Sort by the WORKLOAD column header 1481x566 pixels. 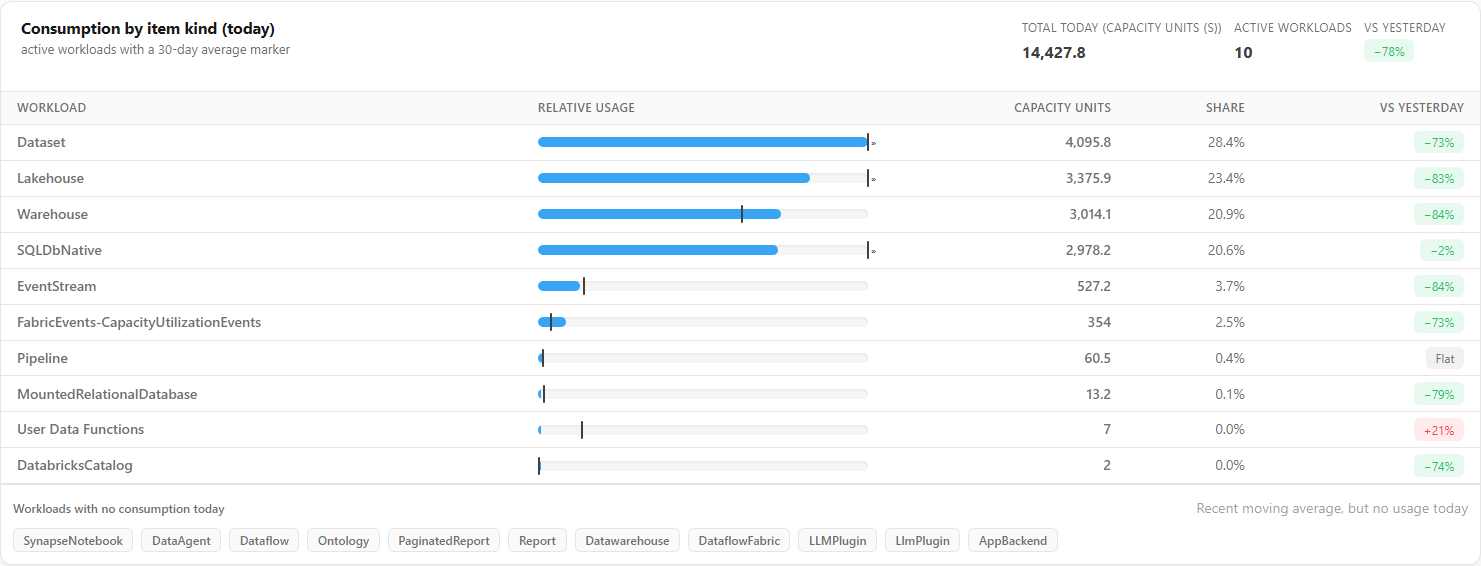point(51,108)
